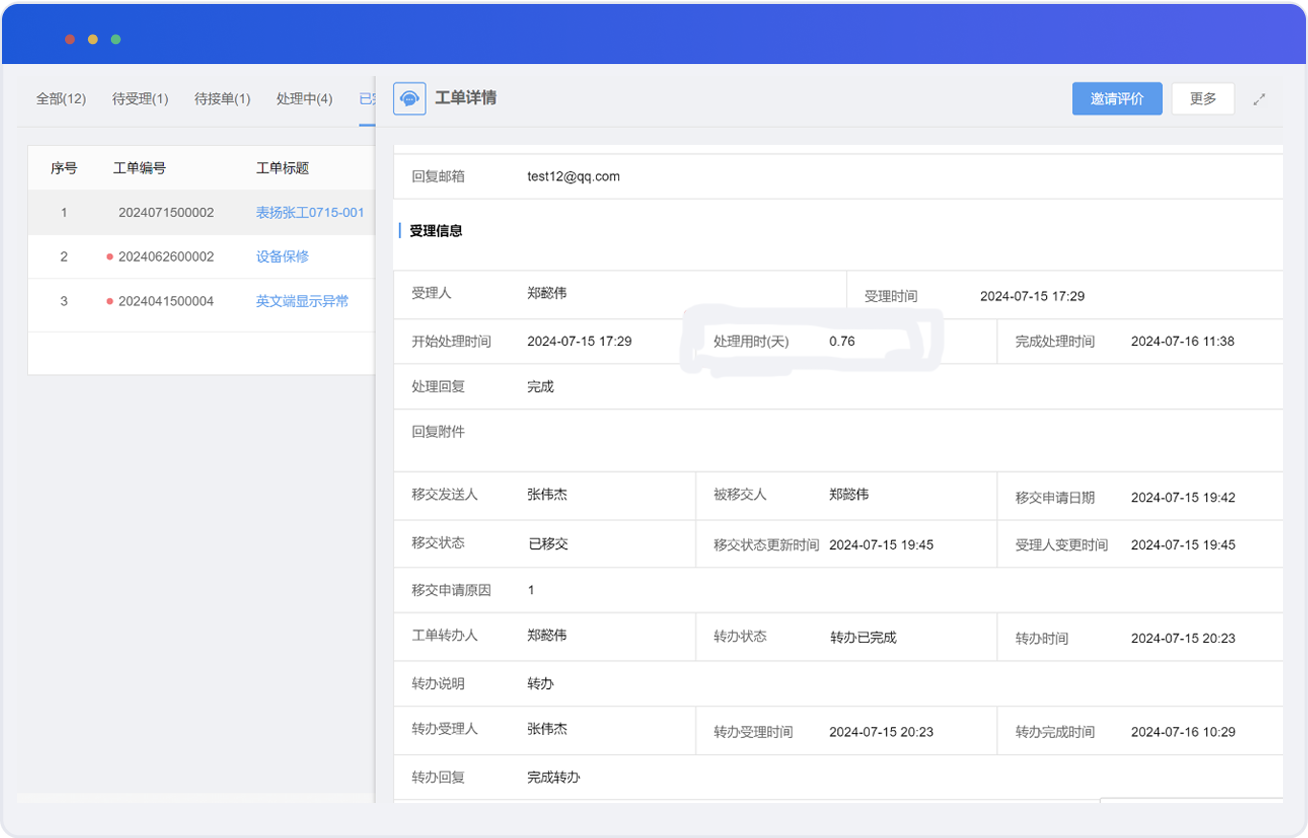Select work order number 2024062600002
Viewport: 1308px width, 838px height.
[x=166, y=257]
